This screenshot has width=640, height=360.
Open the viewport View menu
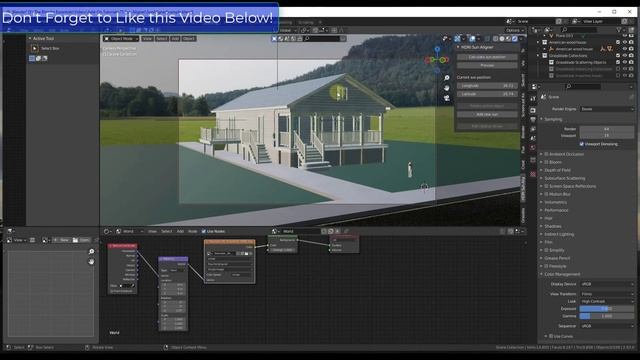point(147,39)
